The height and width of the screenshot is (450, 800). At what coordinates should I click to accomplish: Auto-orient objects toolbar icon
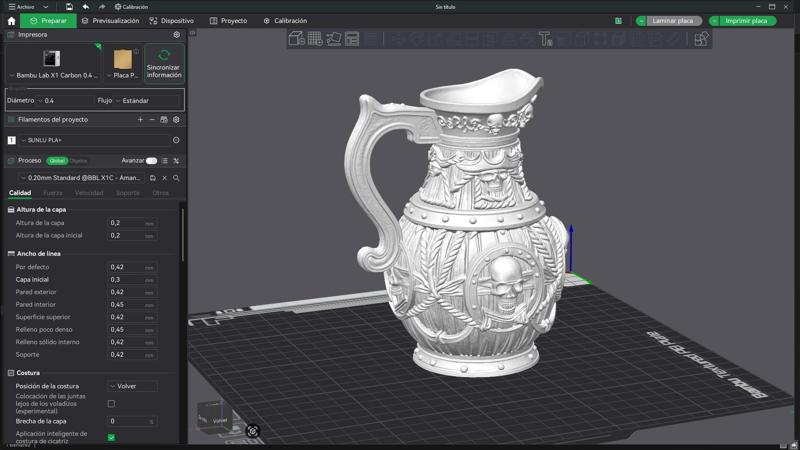coord(334,39)
